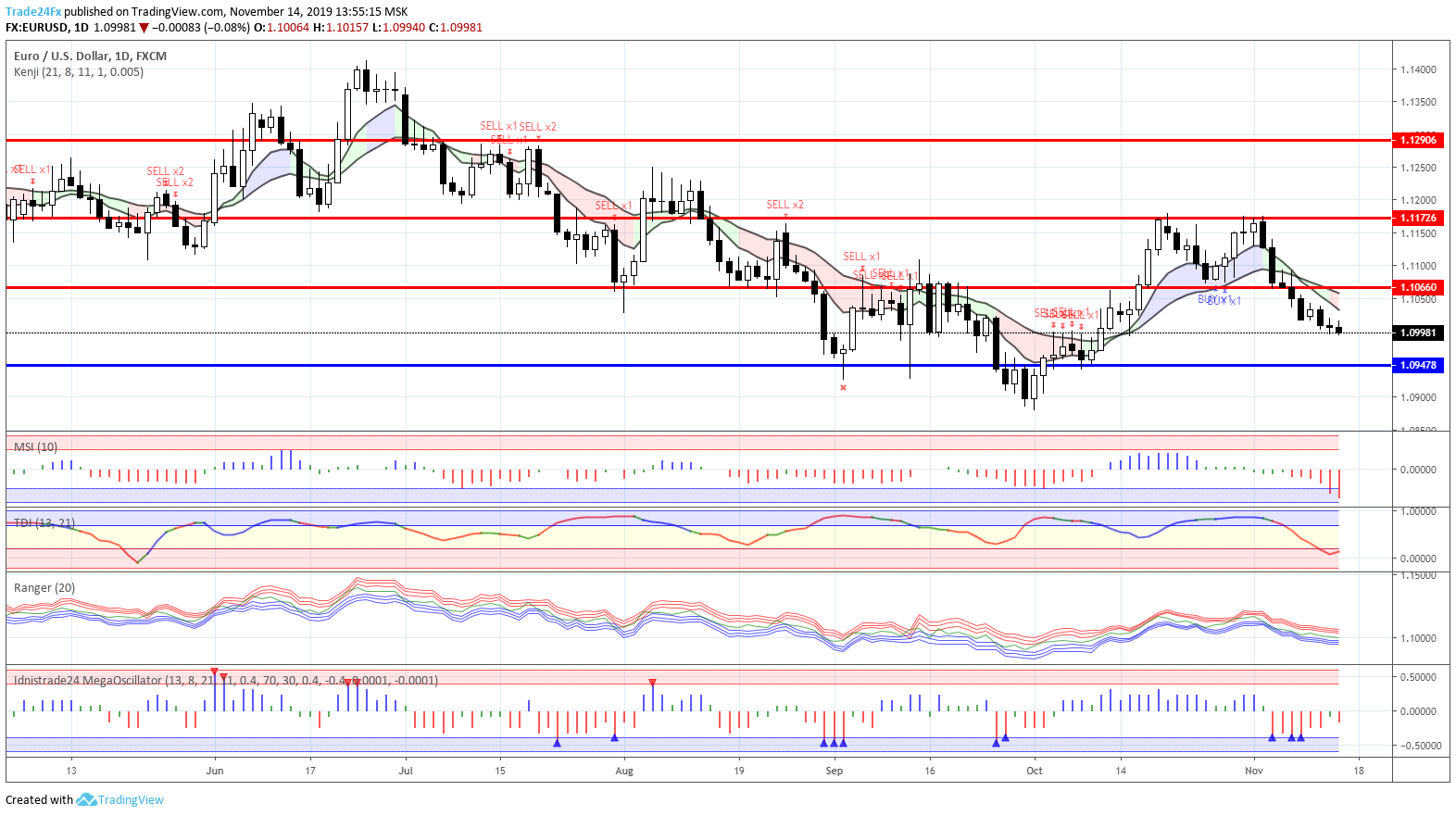Click the Euro / U.S. Dollar chart title
1456x816 pixels.
click(x=90, y=56)
